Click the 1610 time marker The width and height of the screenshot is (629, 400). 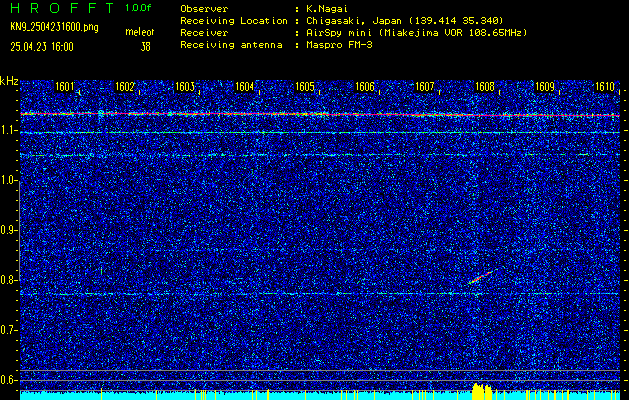(x=605, y=87)
